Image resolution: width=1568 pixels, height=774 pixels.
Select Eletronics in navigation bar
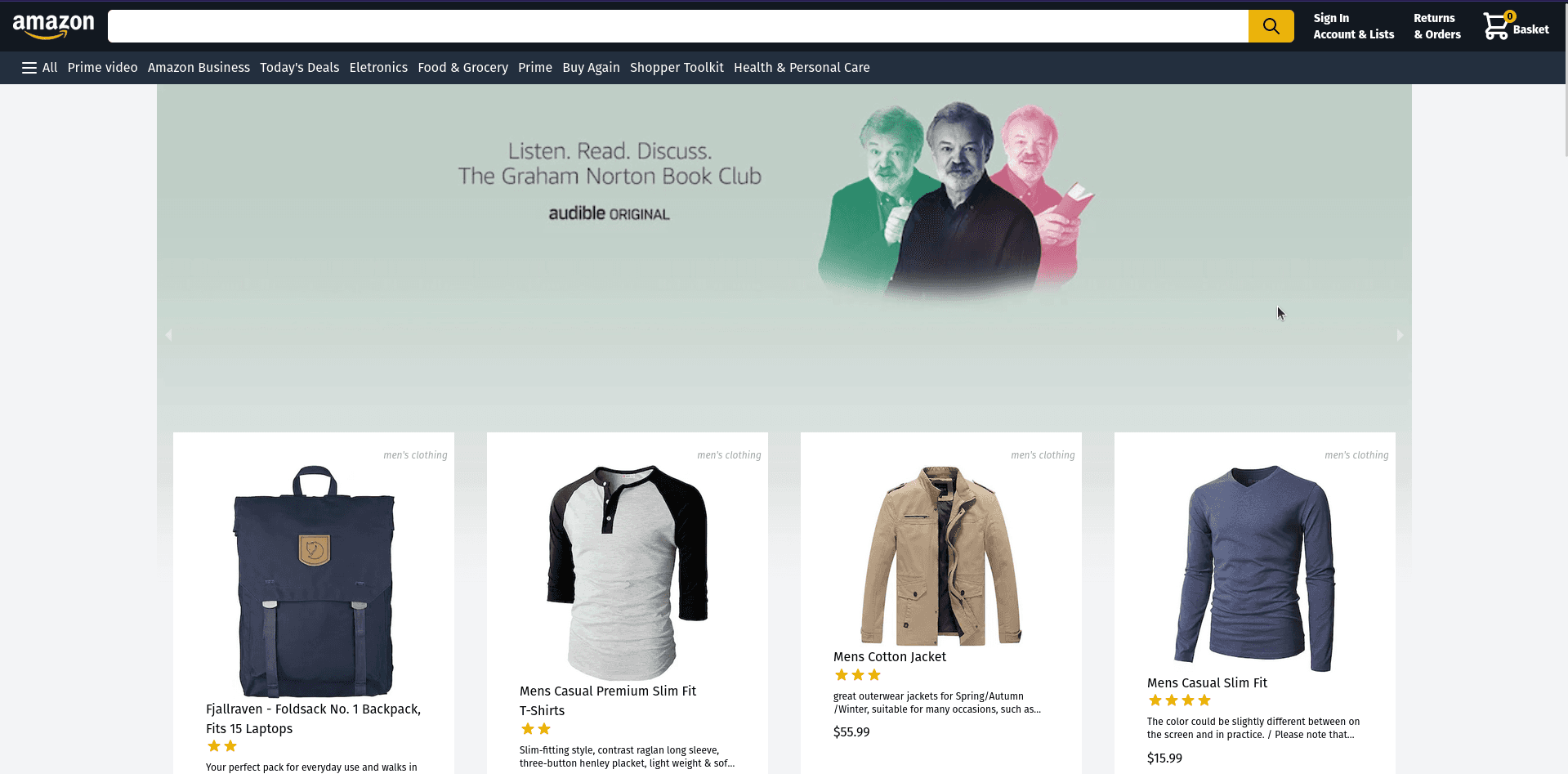[x=378, y=68]
